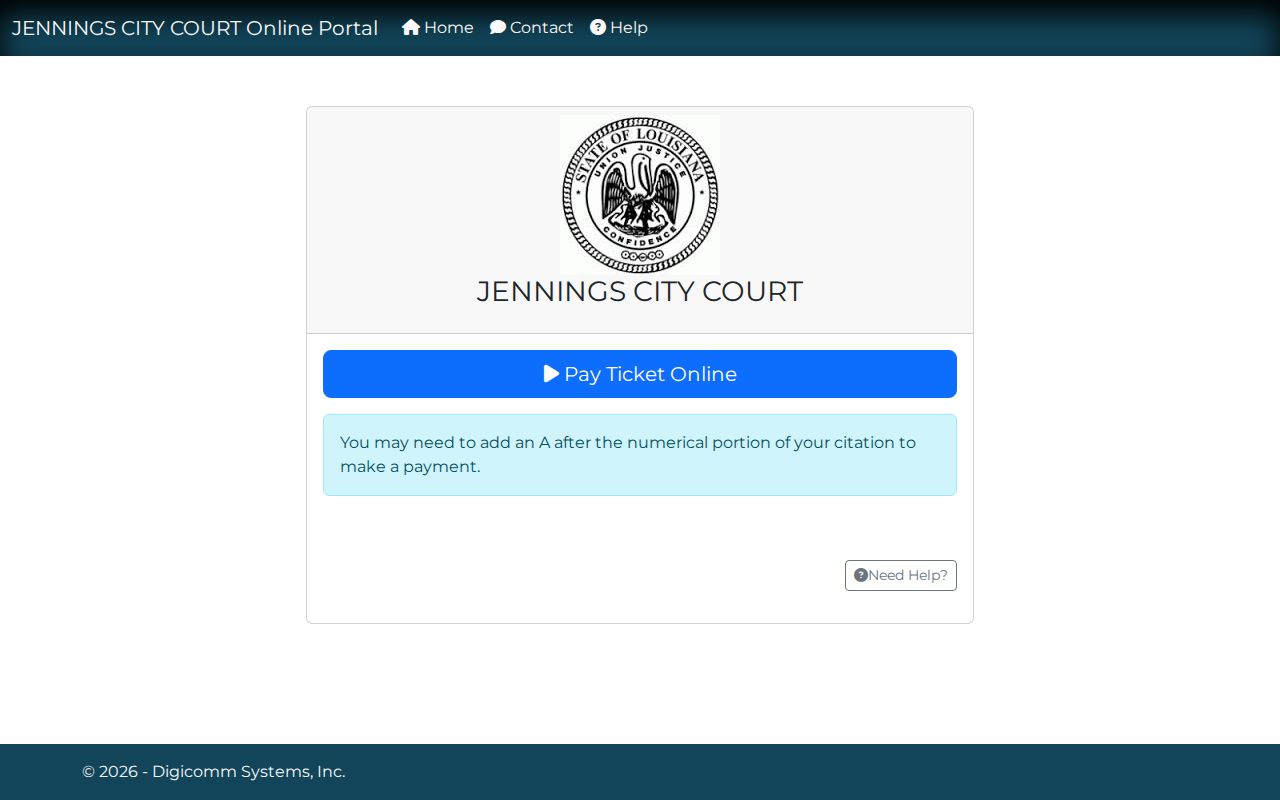Image resolution: width=1280 pixels, height=800 pixels.
Task: Click the citation 'add an A' notice text
Action: point(628,454)
